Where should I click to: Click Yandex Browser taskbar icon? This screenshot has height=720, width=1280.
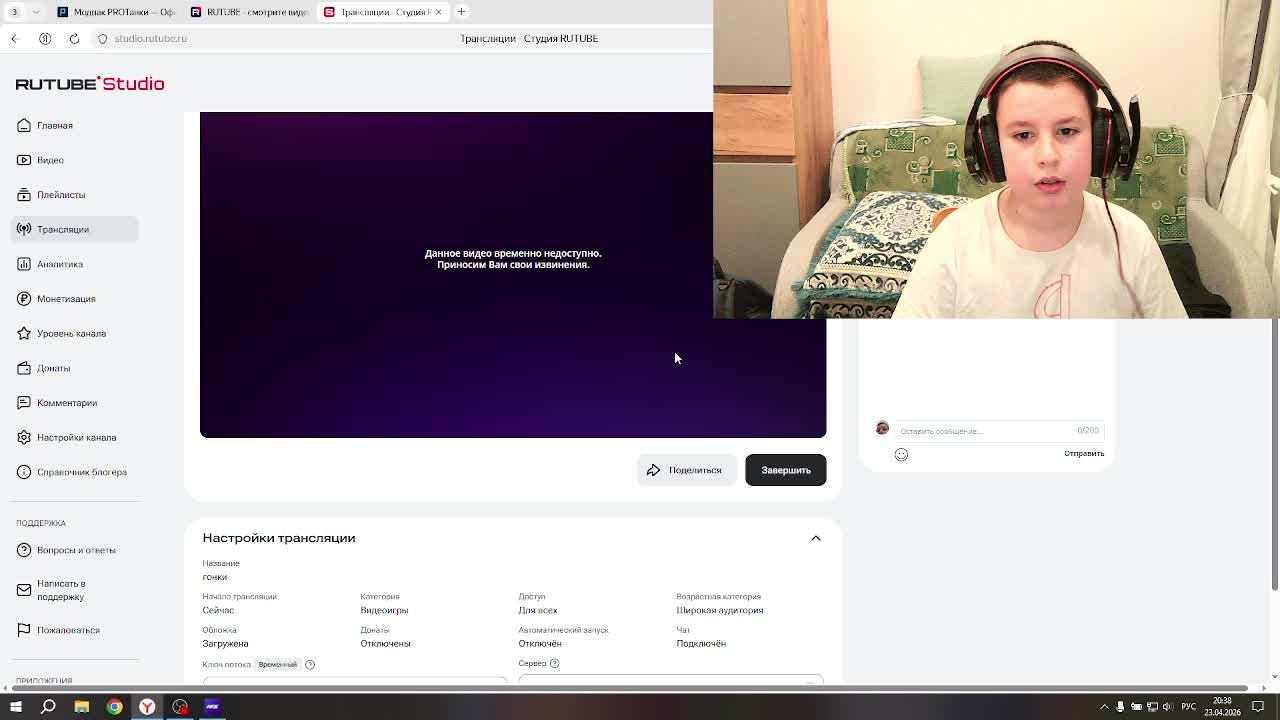[x=147, y=707]
